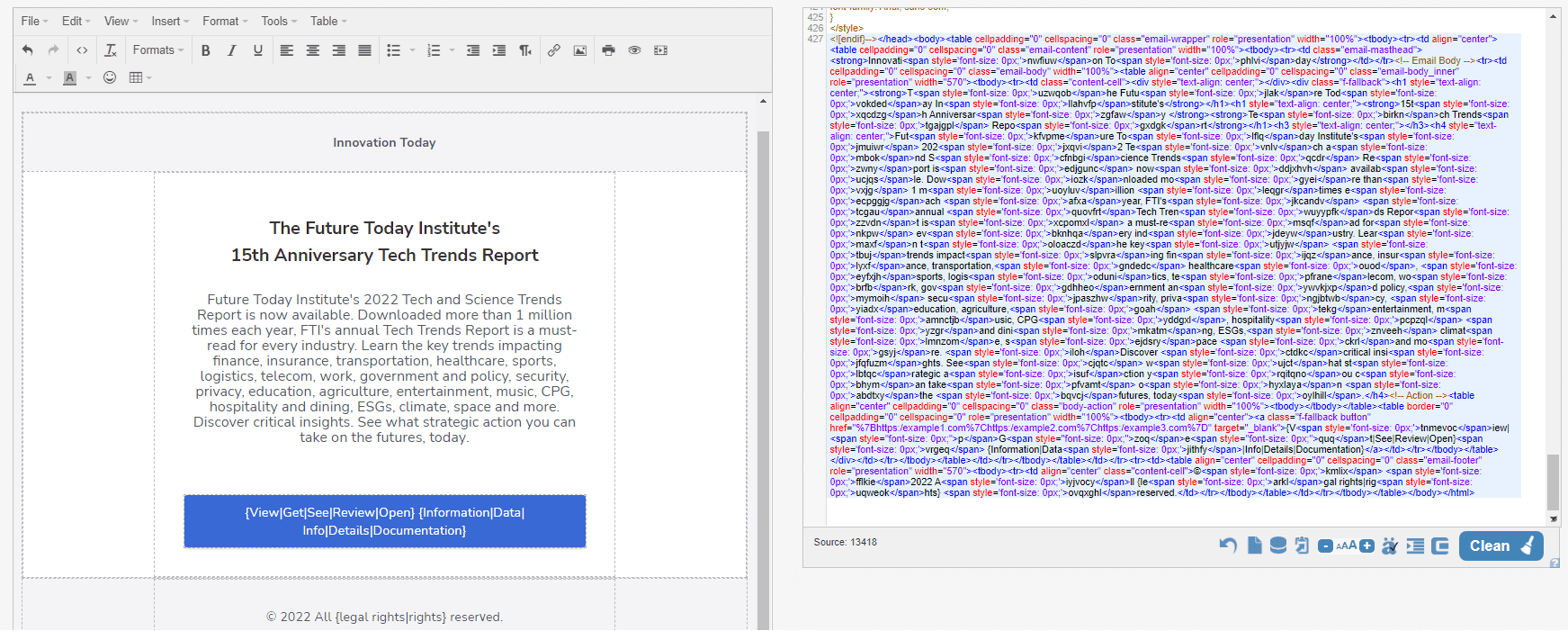Open the background color dropdown arrow
This screenshot has height=631, width=1568.
click(x=89, y=78)
